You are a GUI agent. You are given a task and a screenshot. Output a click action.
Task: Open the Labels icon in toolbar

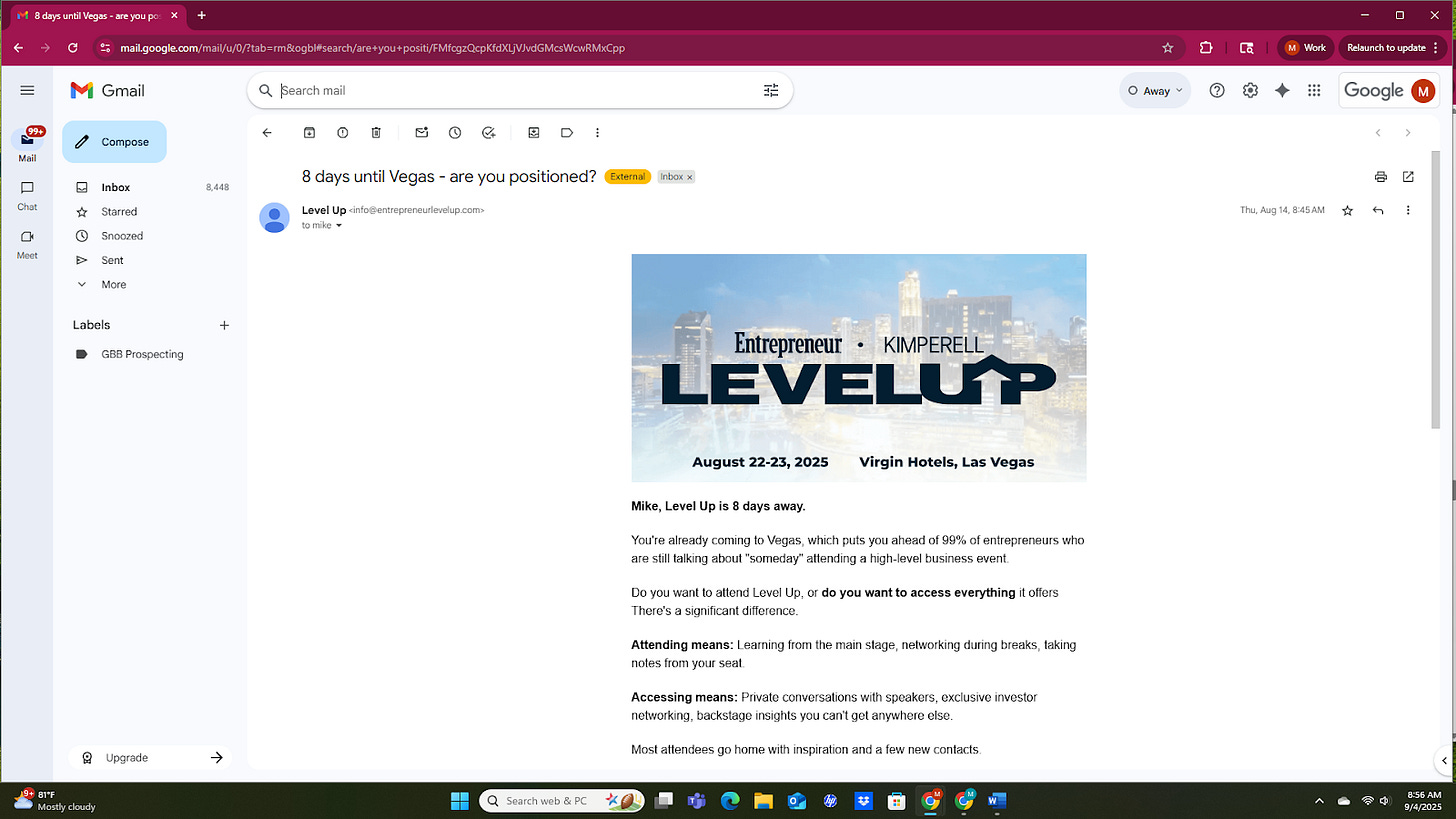tap(567, 132)
